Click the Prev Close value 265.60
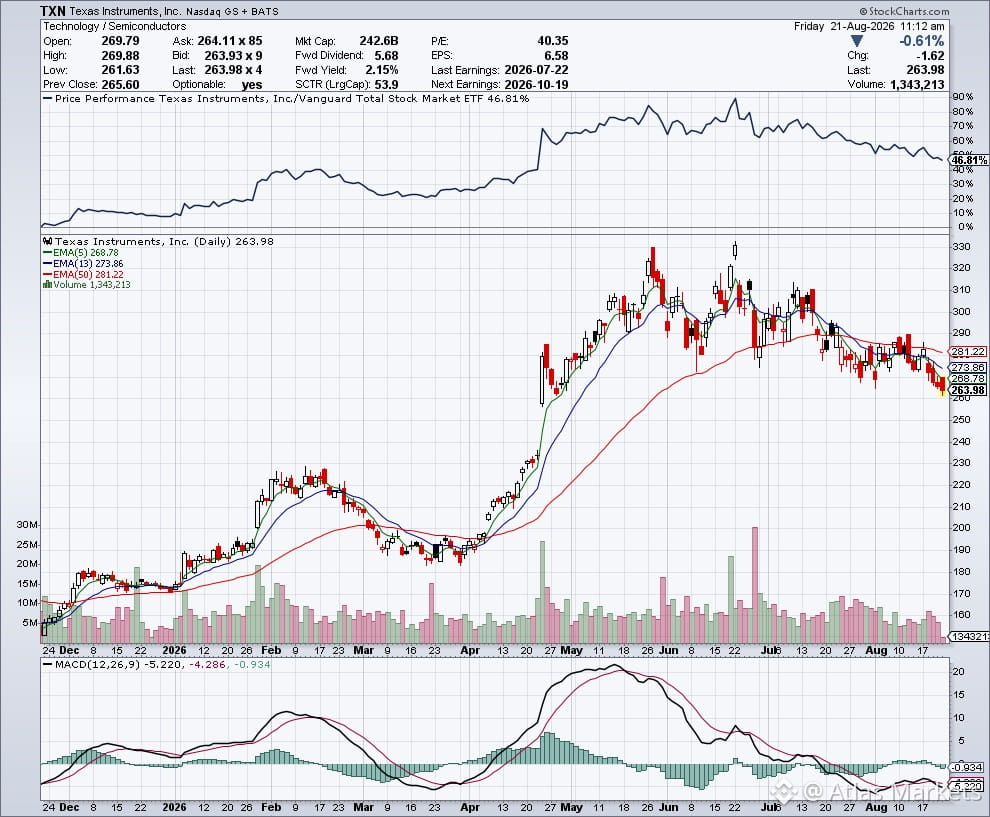Screen dimensions: 990x817 (120, 85)
